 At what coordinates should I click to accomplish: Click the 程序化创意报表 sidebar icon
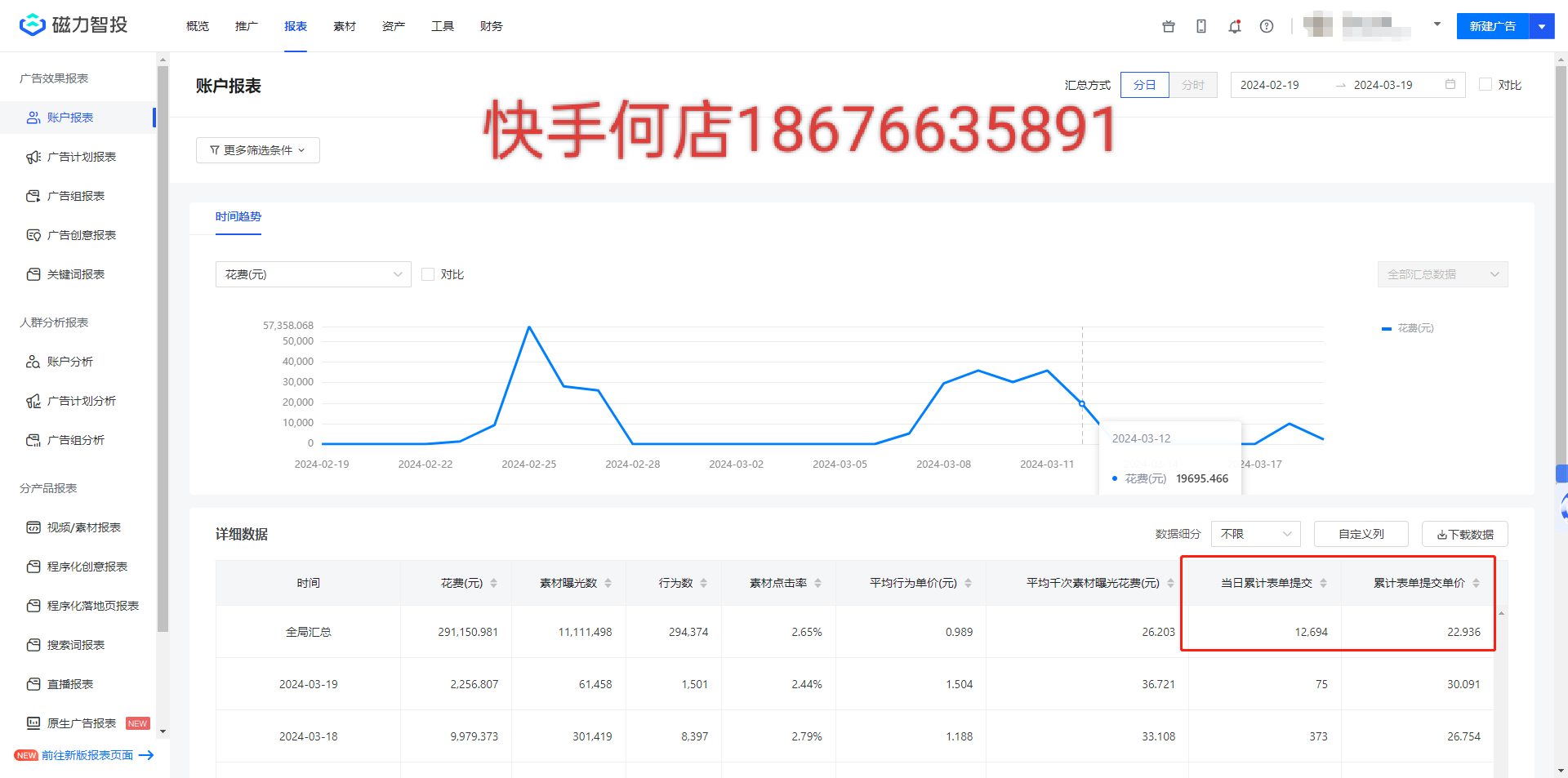coord(33,567)
